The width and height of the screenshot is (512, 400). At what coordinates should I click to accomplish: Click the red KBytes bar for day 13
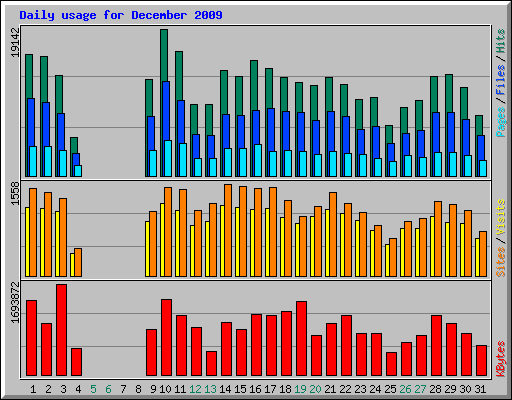pyautogui.click(x=211, y=363)
